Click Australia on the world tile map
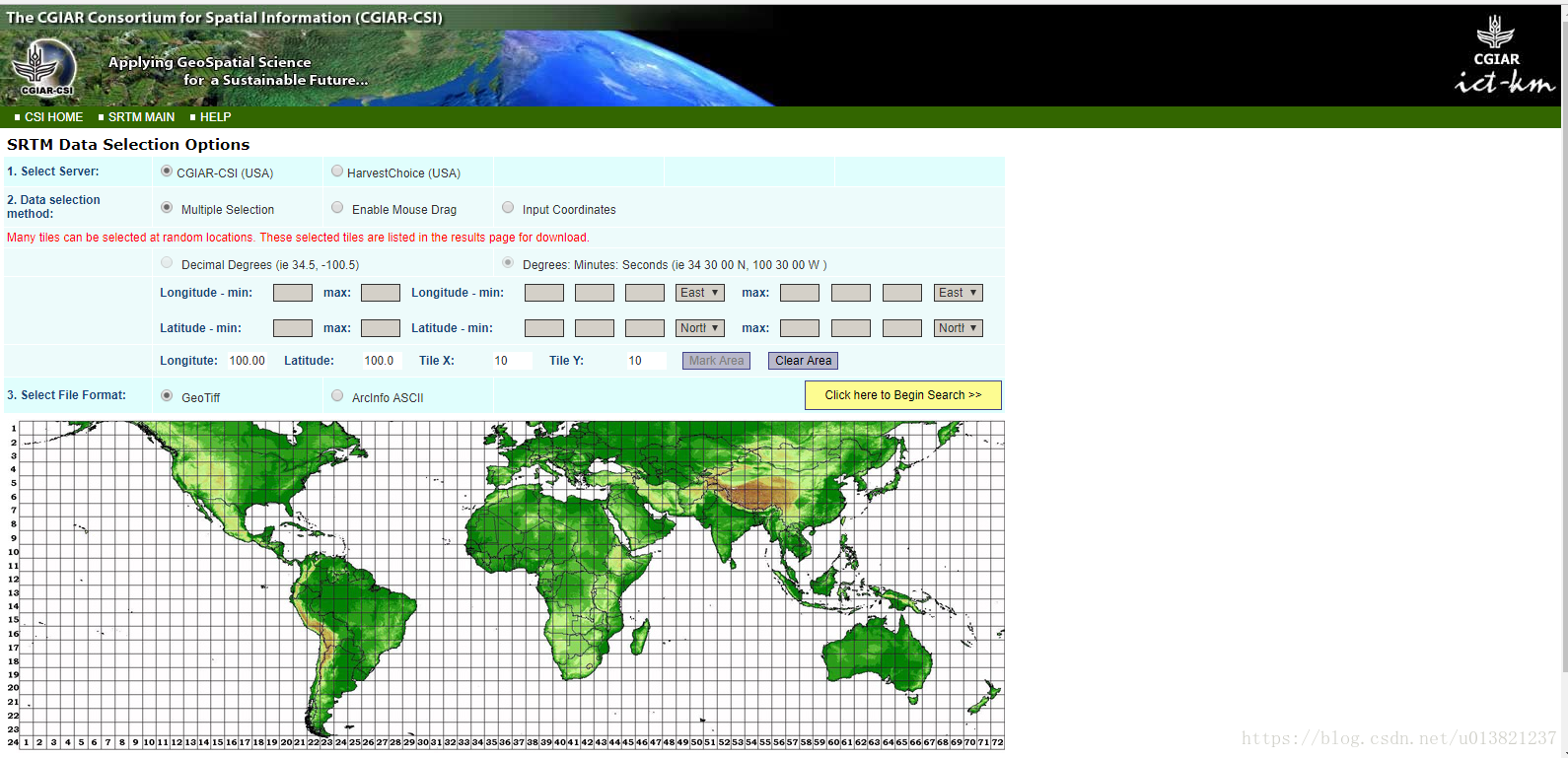Screen dimensions: 1568x758 tap(877, 653)
